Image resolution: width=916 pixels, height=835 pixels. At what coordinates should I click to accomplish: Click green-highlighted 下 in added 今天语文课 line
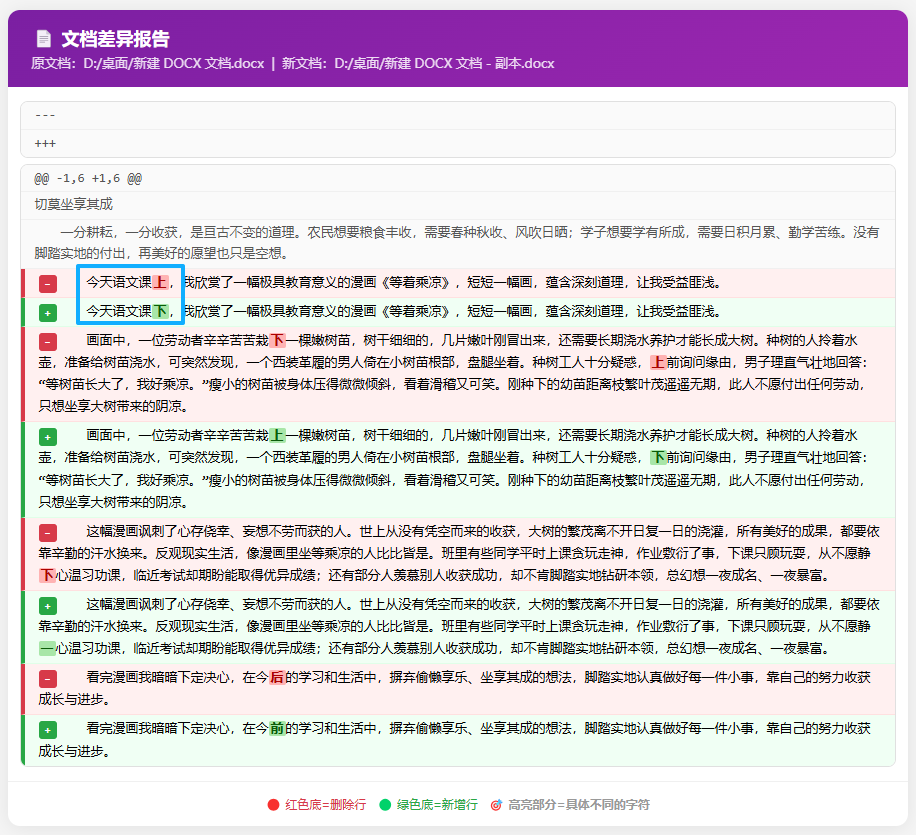(x=160, y=311)
